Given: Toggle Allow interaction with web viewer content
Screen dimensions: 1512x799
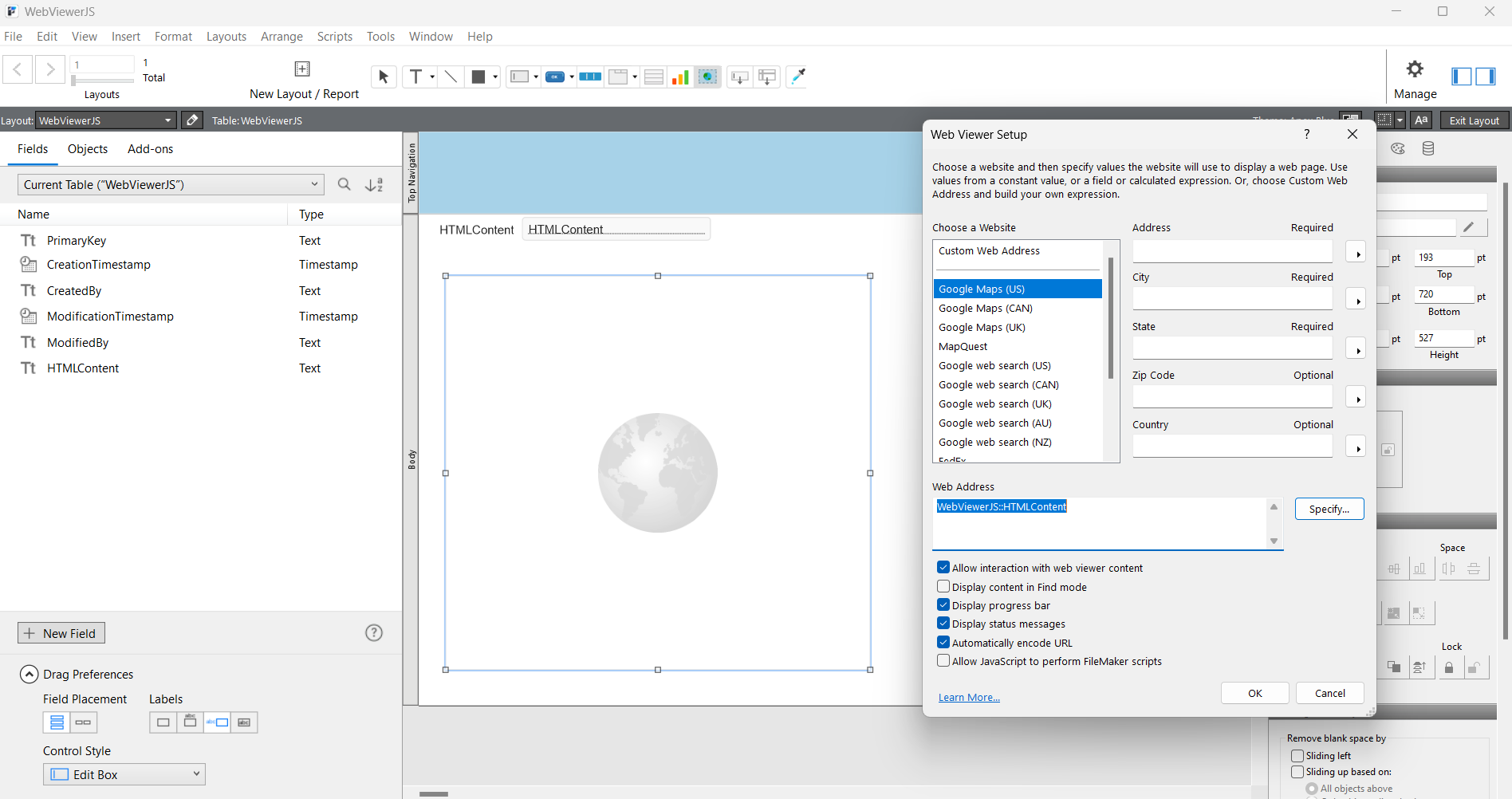Looking at the screenshot, I should (943, 568).
